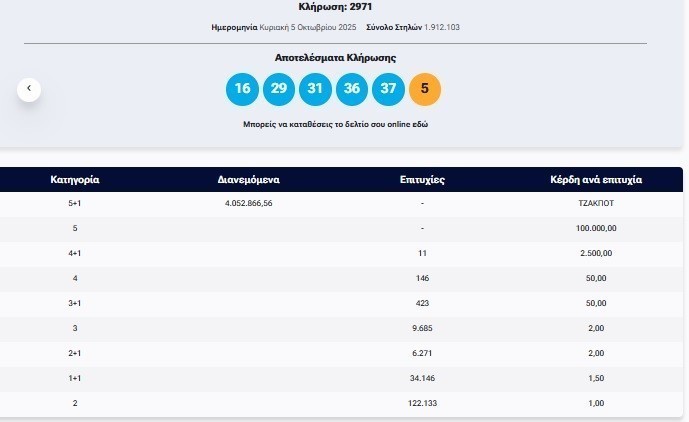Open the online ticket submission link

pos(335,125)
